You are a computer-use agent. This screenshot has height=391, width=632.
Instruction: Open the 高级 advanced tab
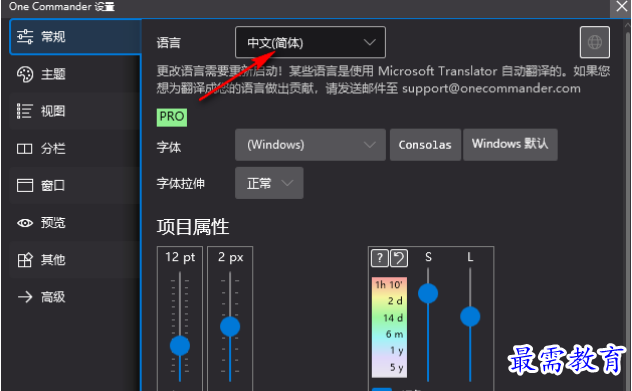click(x=75, y=297)
